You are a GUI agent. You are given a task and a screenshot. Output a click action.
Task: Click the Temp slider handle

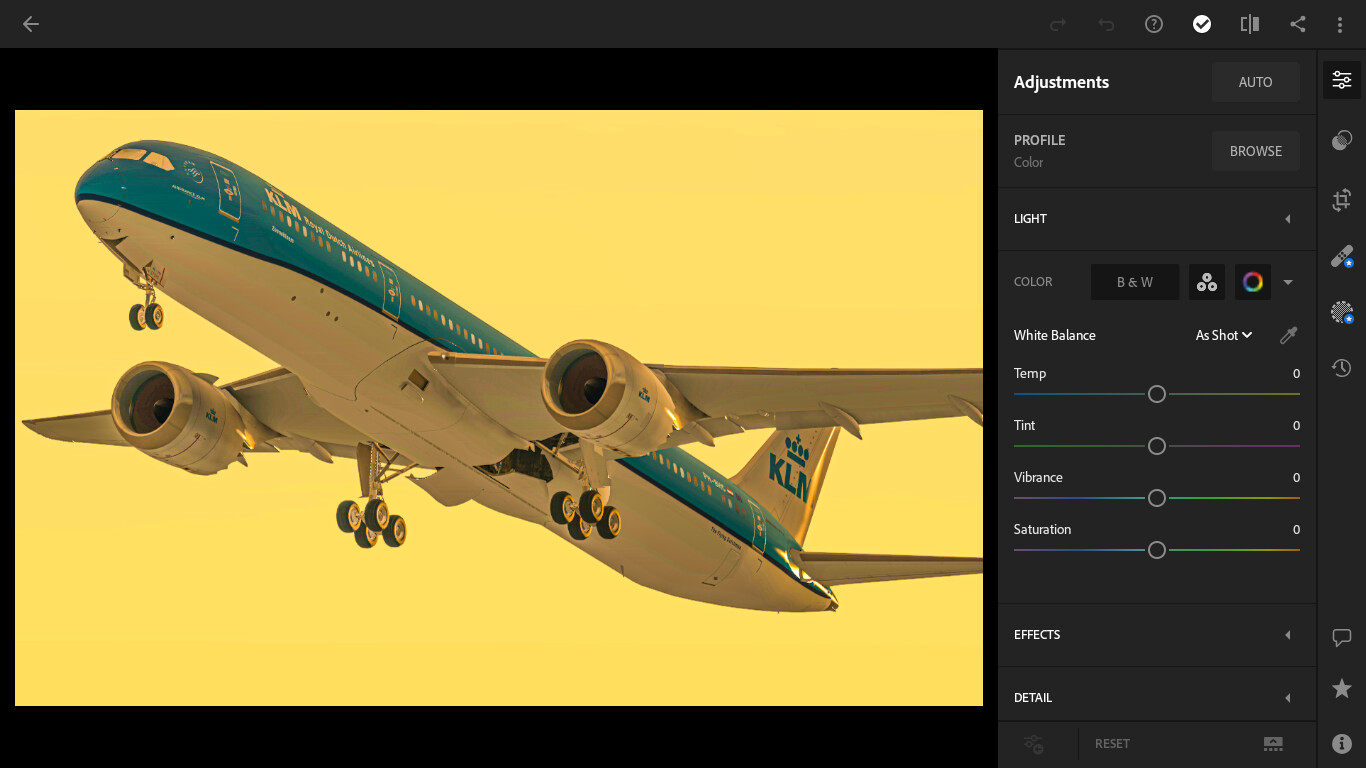click(1157, 394)
